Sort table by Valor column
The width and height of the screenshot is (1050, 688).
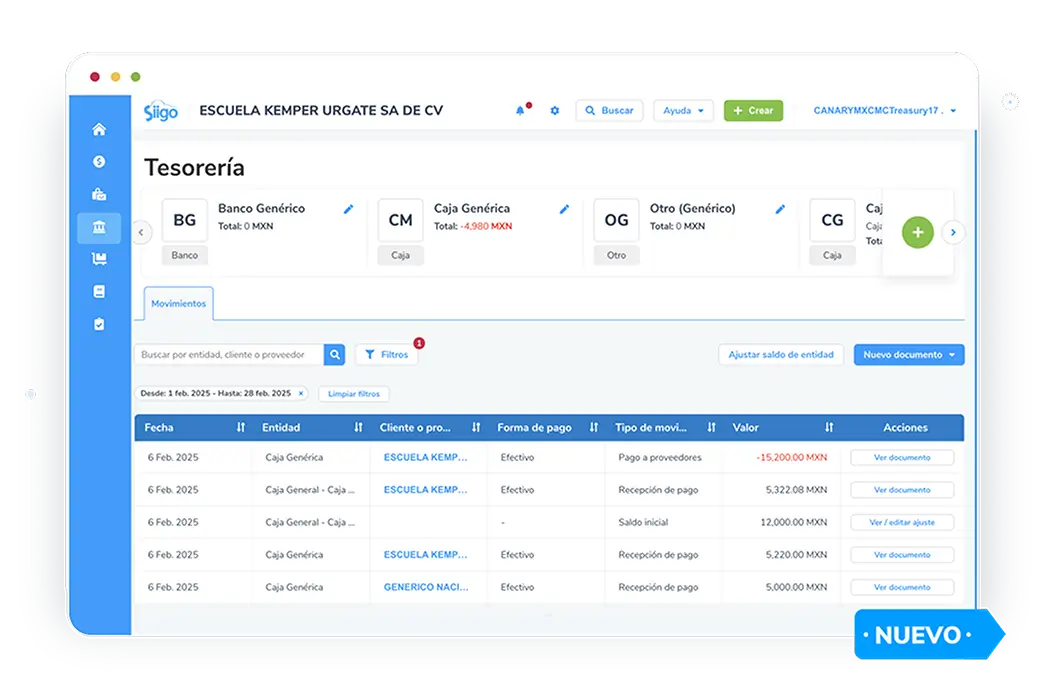pyautogui.click(x=828, y=428)
